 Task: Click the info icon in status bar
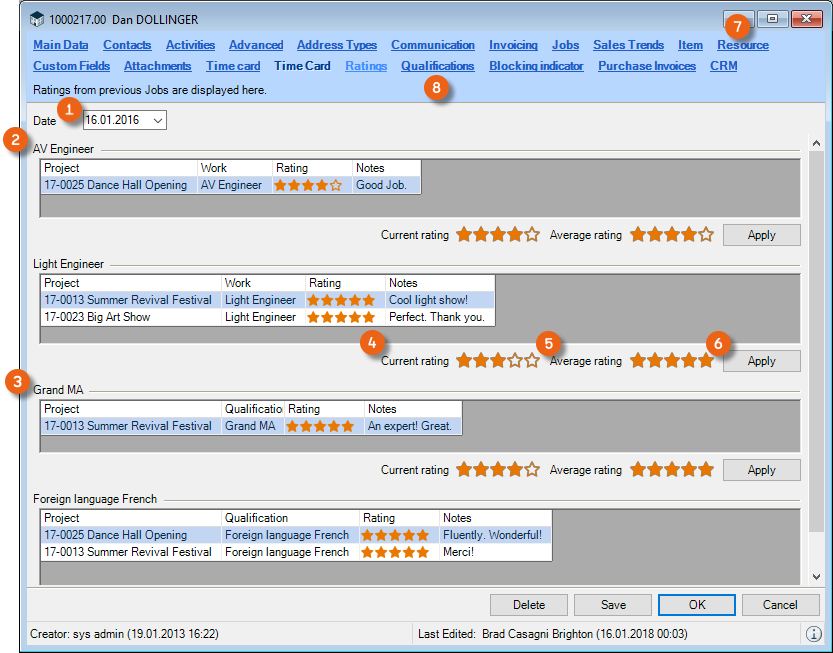click(813, 633)
